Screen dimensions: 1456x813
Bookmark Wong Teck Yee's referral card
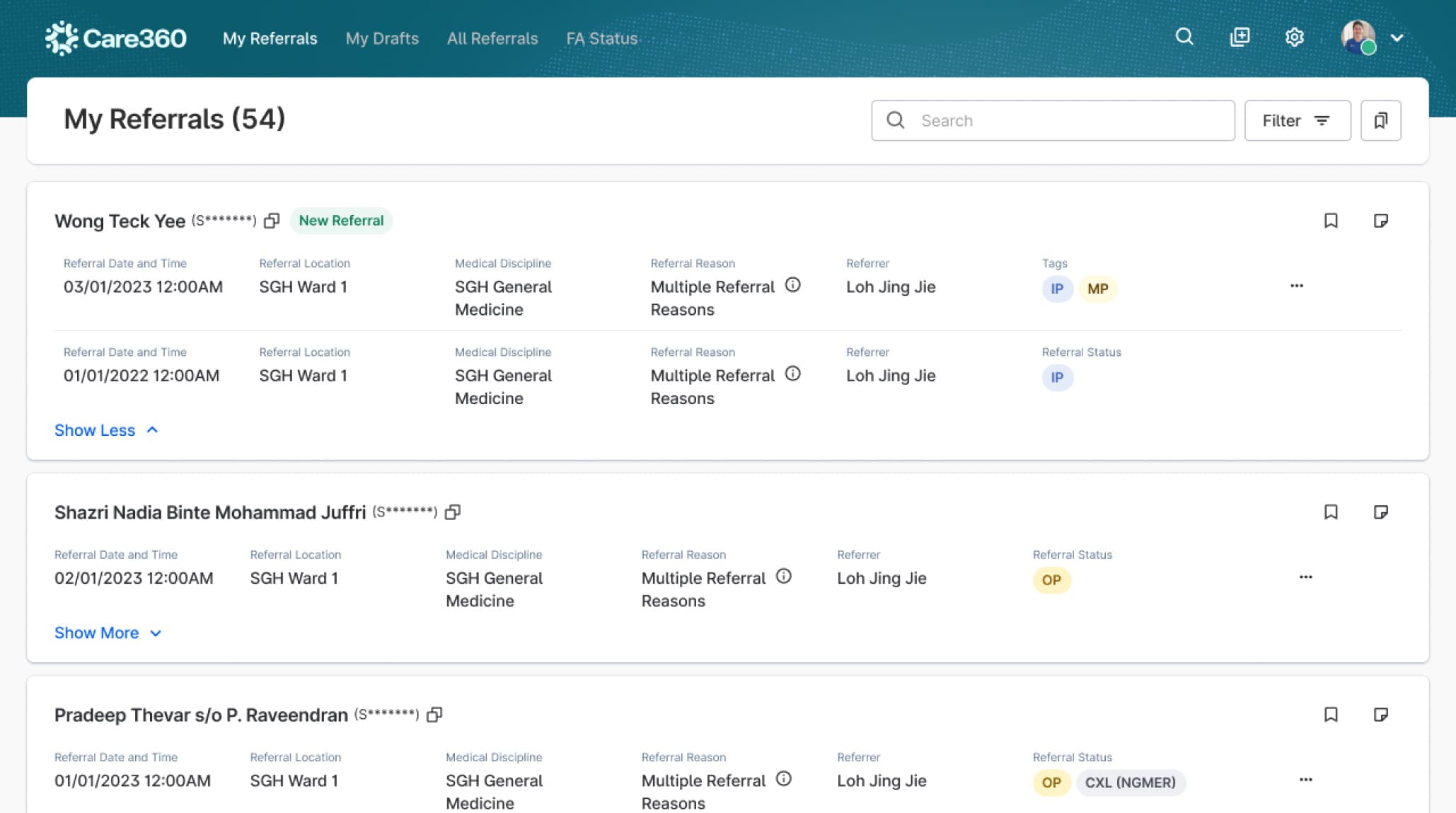tap(1331, 221)
